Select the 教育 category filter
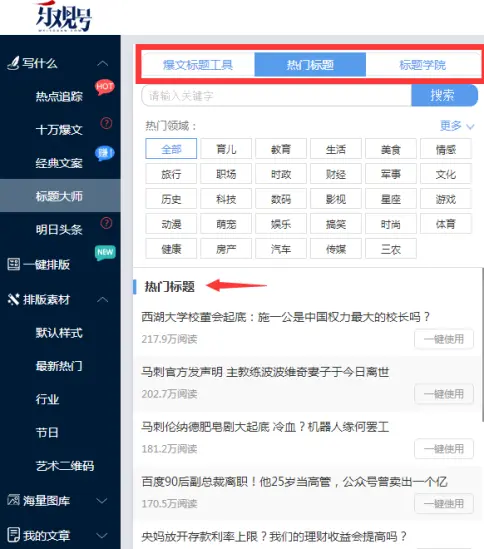Image resolution: width=484 pixels, height=549 pixels. coord(281,149)
